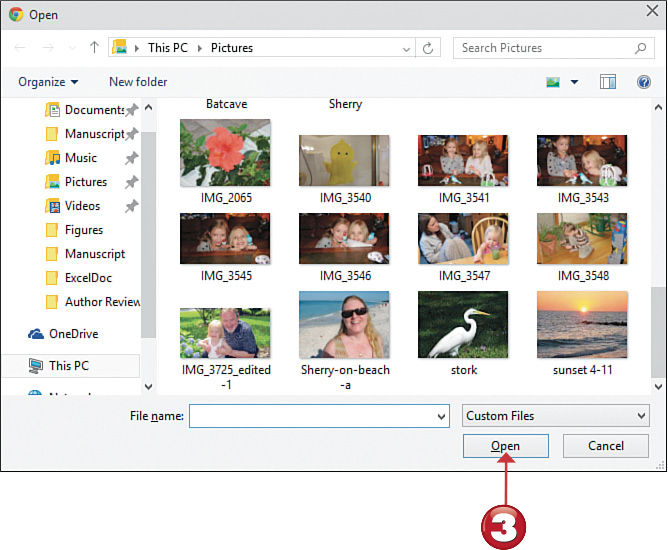Click Pictures in the address path
The width and height of the screenshot is (668, 550).
click(232, 48)
